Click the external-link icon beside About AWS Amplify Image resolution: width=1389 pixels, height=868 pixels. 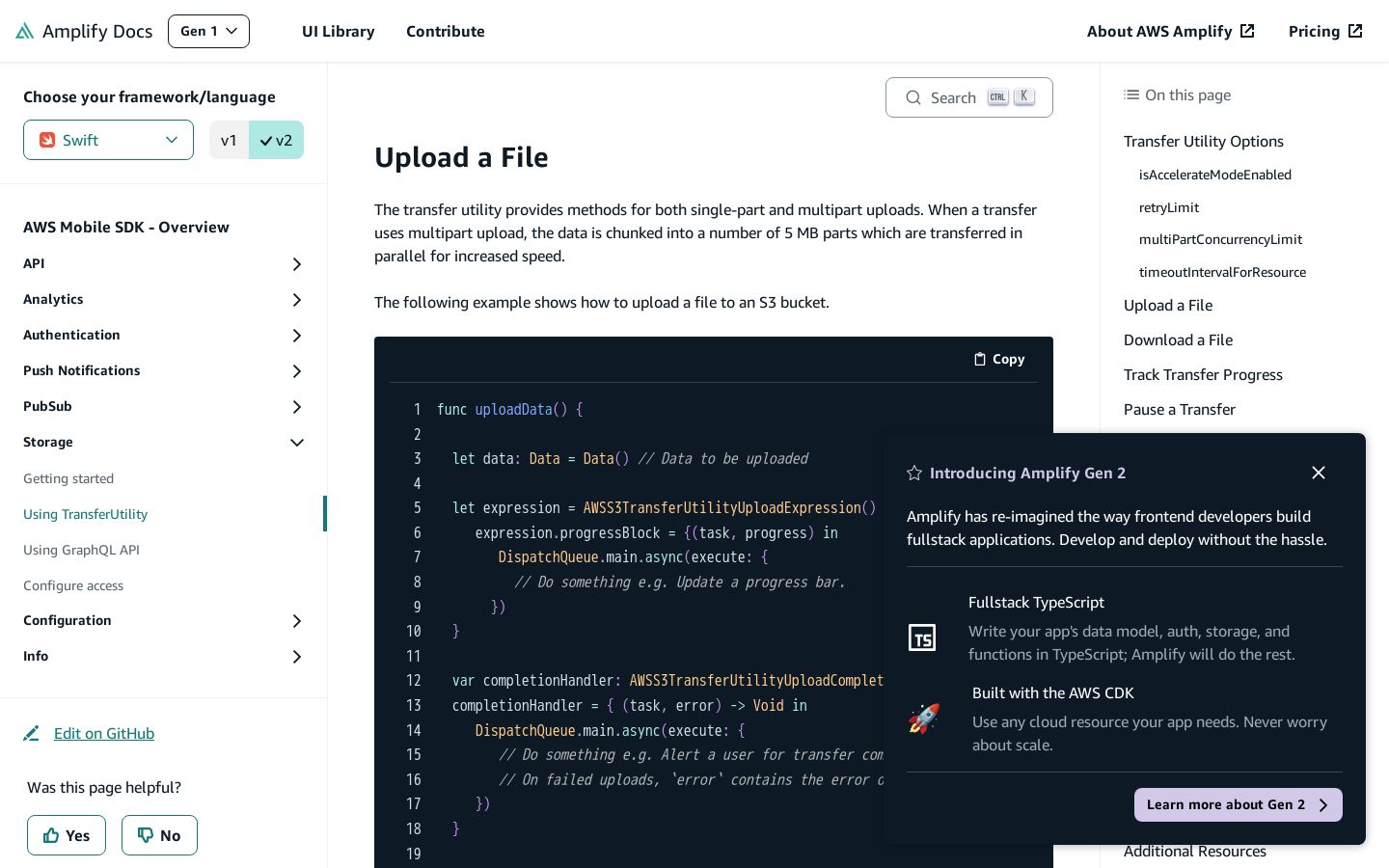1247,31
